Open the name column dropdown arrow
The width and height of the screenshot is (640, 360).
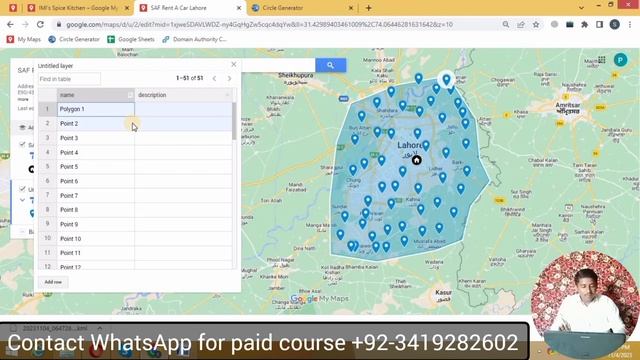pyautogui.click(x=130, y=95)
